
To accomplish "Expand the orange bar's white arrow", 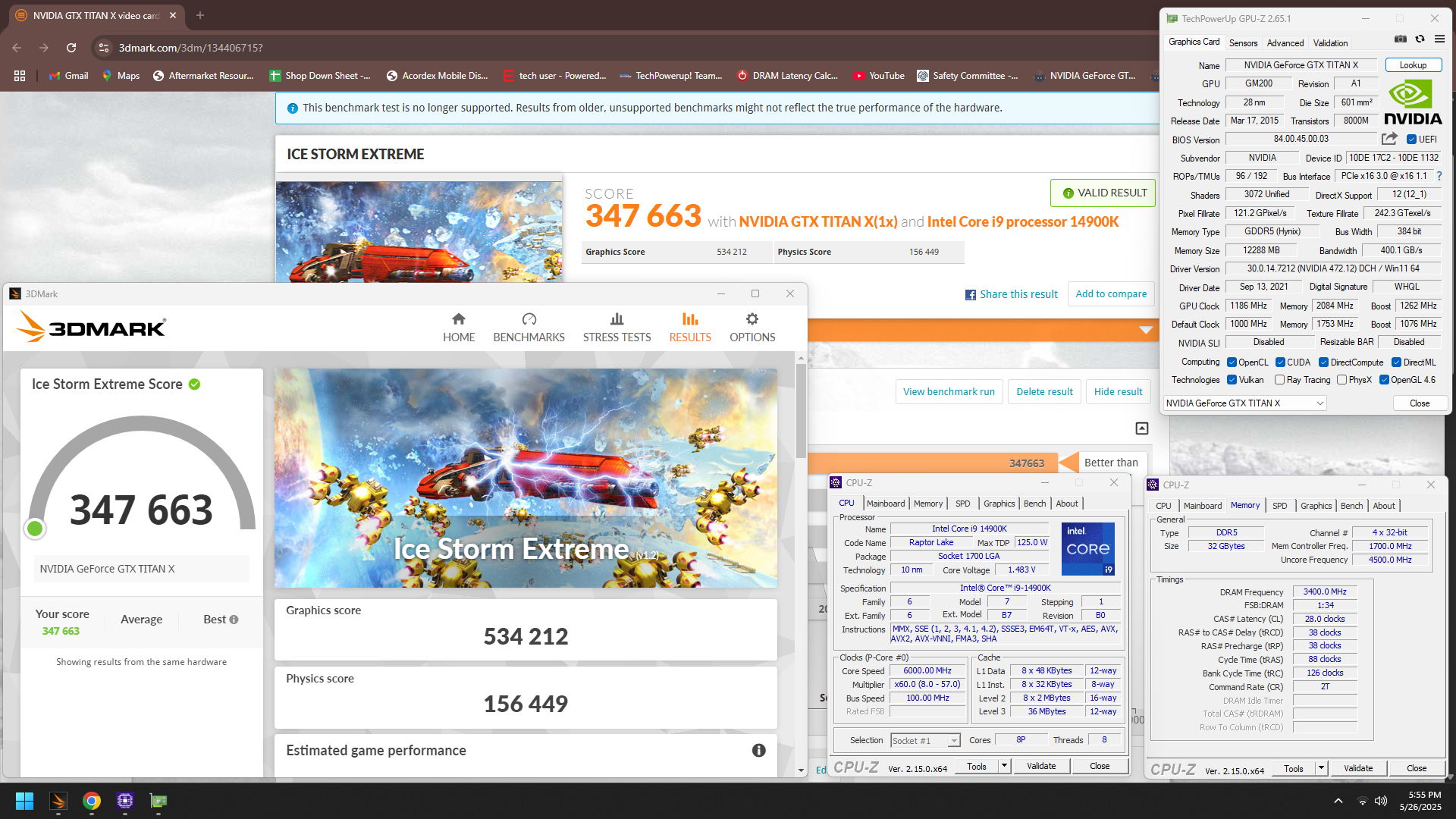I will coord(1146,330).
